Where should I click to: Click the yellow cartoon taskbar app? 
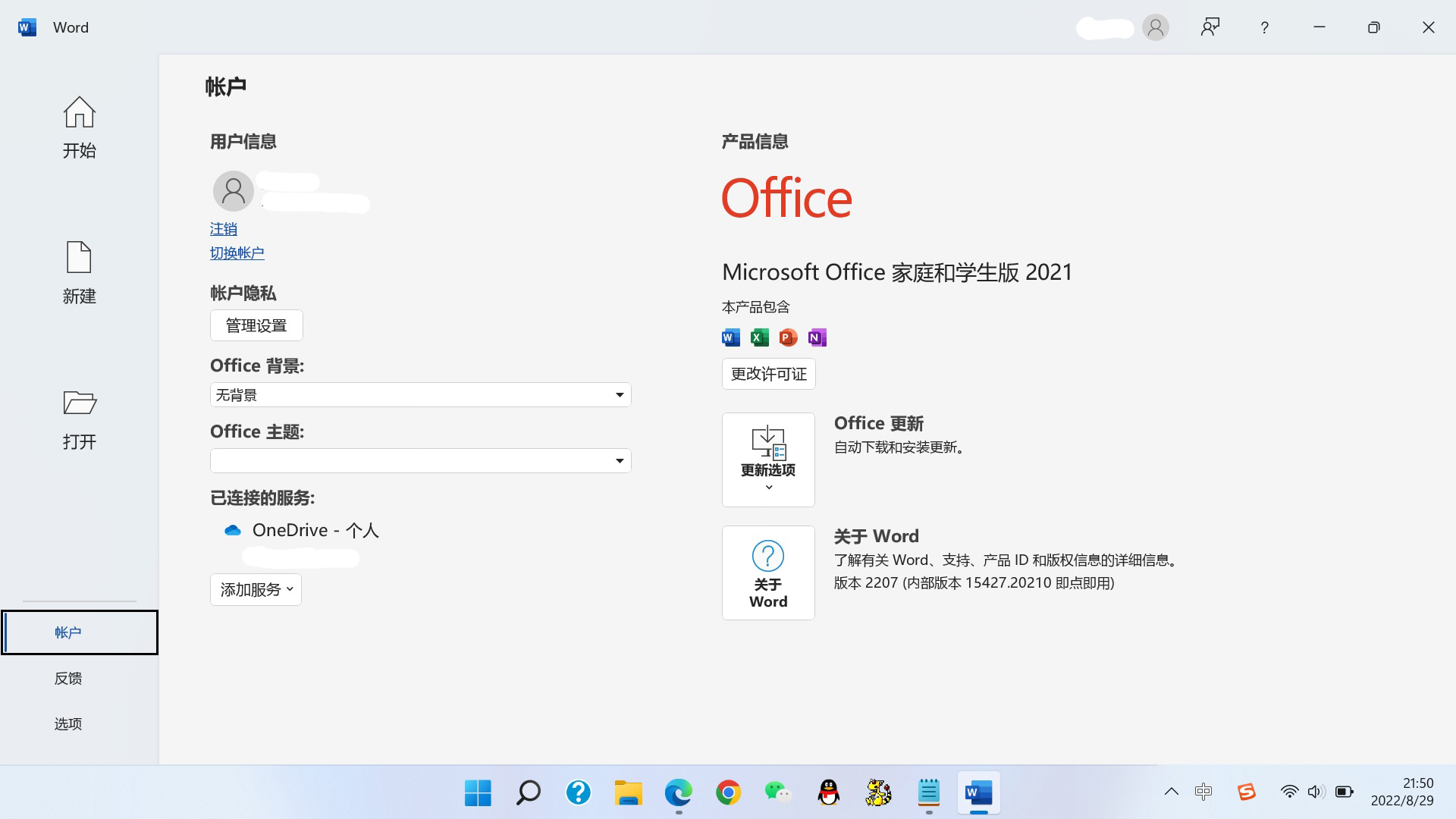(878, 793)
